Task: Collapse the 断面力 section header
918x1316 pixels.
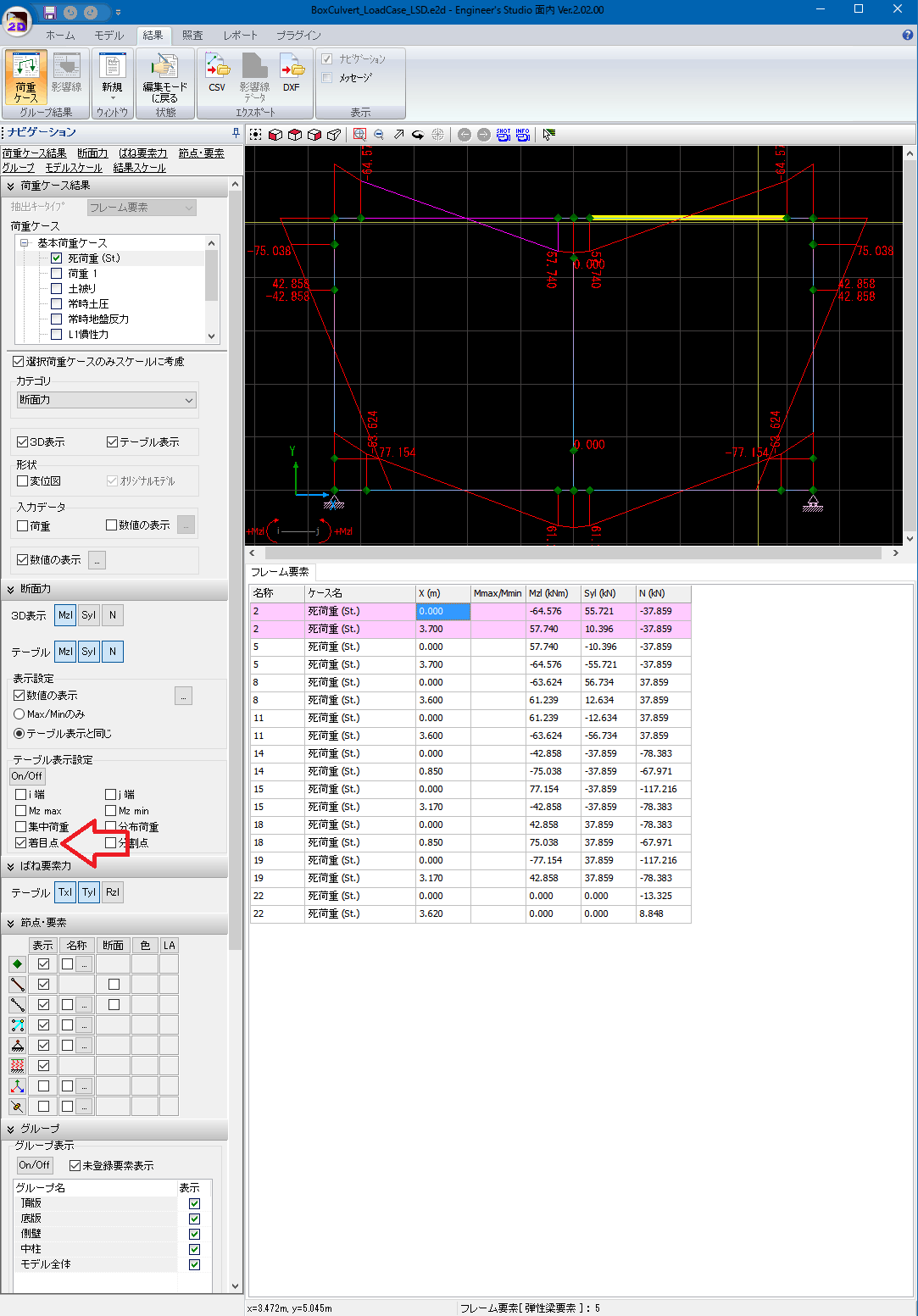Action: pyautogui.click(x=11, y=589)
